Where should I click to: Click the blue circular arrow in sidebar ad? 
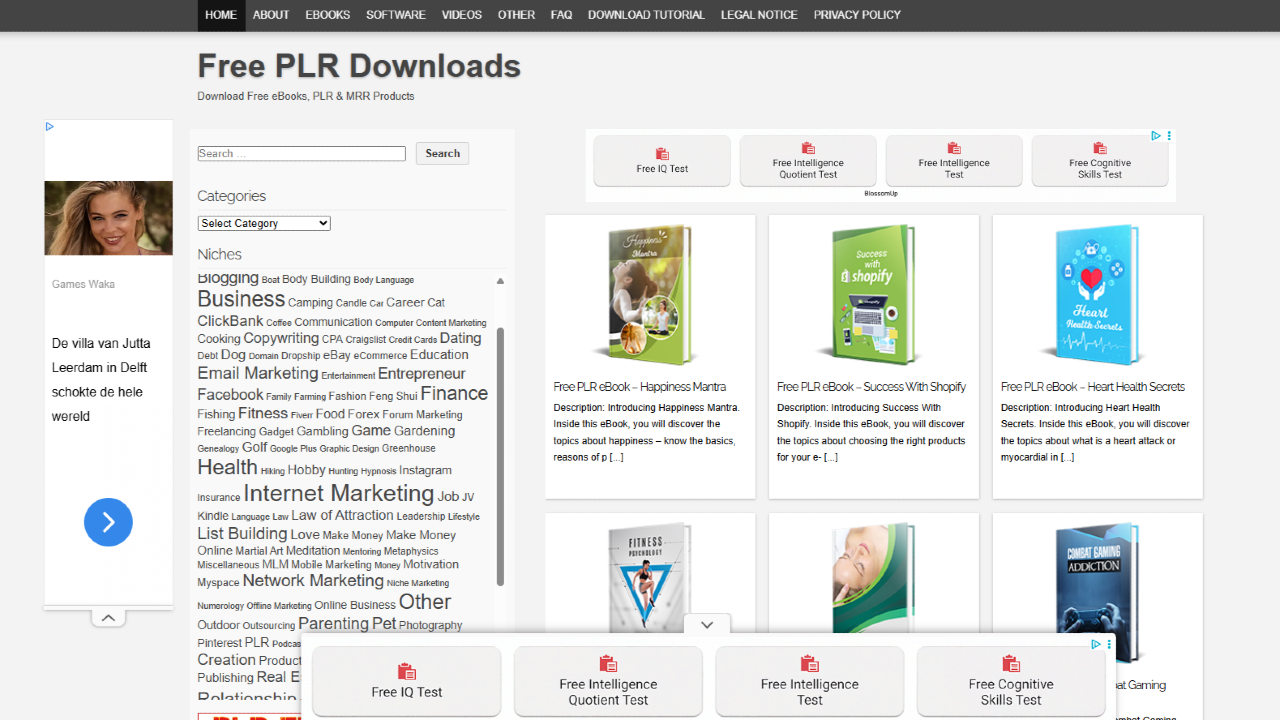pyautogui.click(x=108, y=522)
